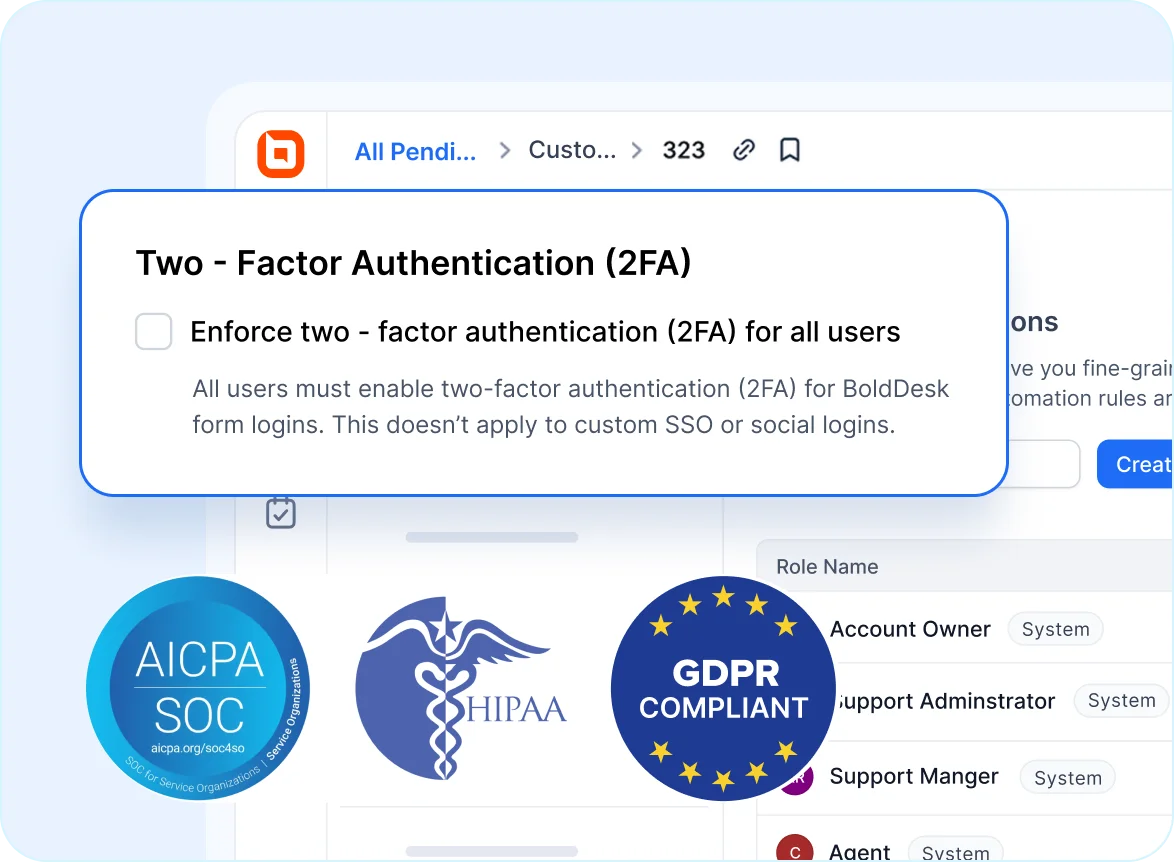Screen dimensions: 1174x862
Task: Select ticket 323 in the breadcrumb
Action: tap(684, 149)
